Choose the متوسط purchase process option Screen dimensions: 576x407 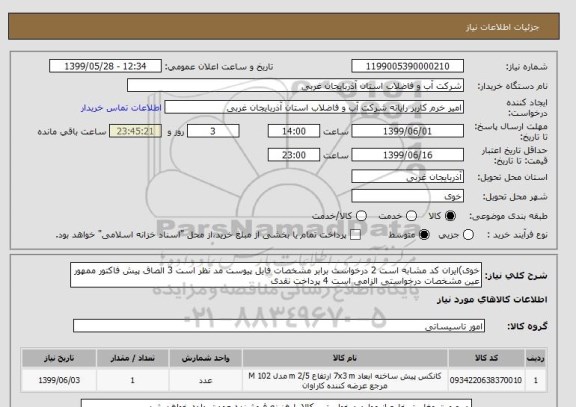tap(424, 235)
